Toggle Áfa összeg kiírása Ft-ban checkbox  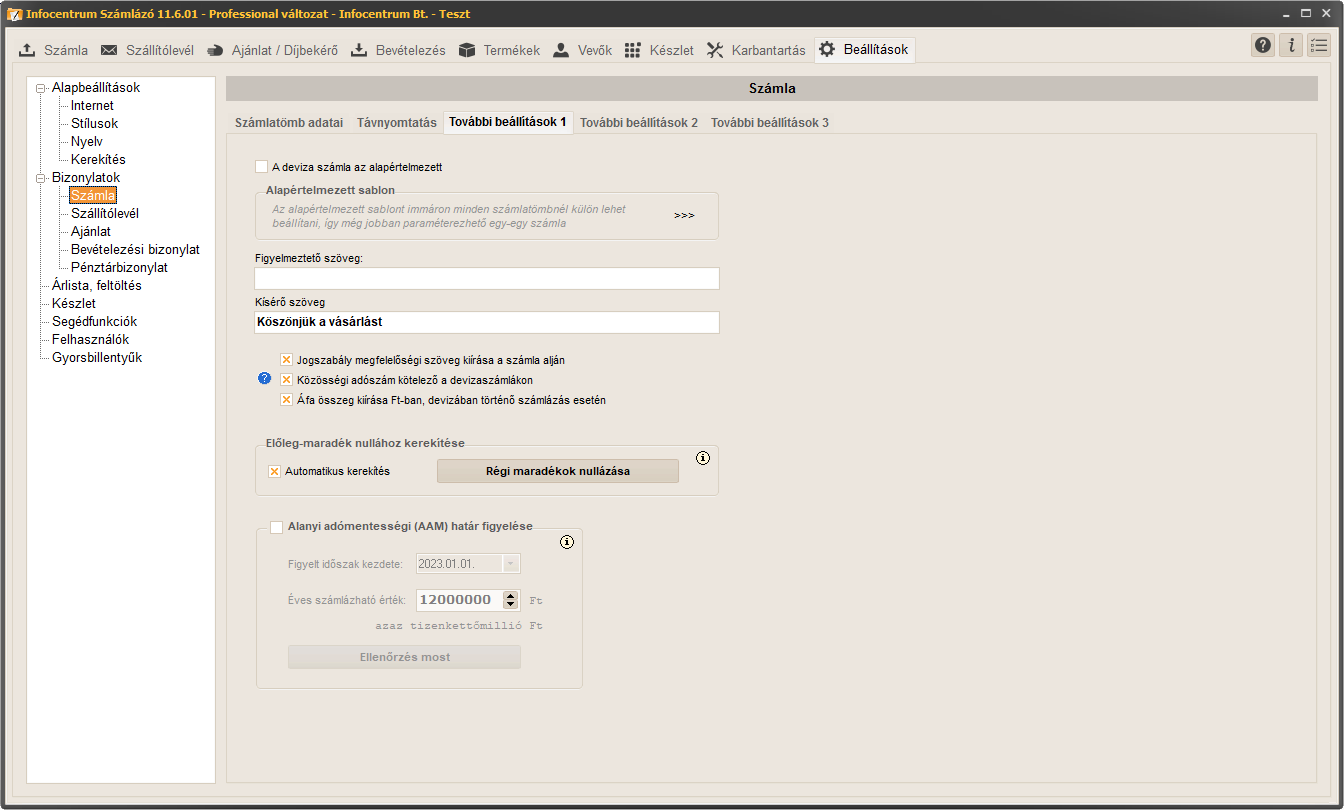click(x=286, y=400)
